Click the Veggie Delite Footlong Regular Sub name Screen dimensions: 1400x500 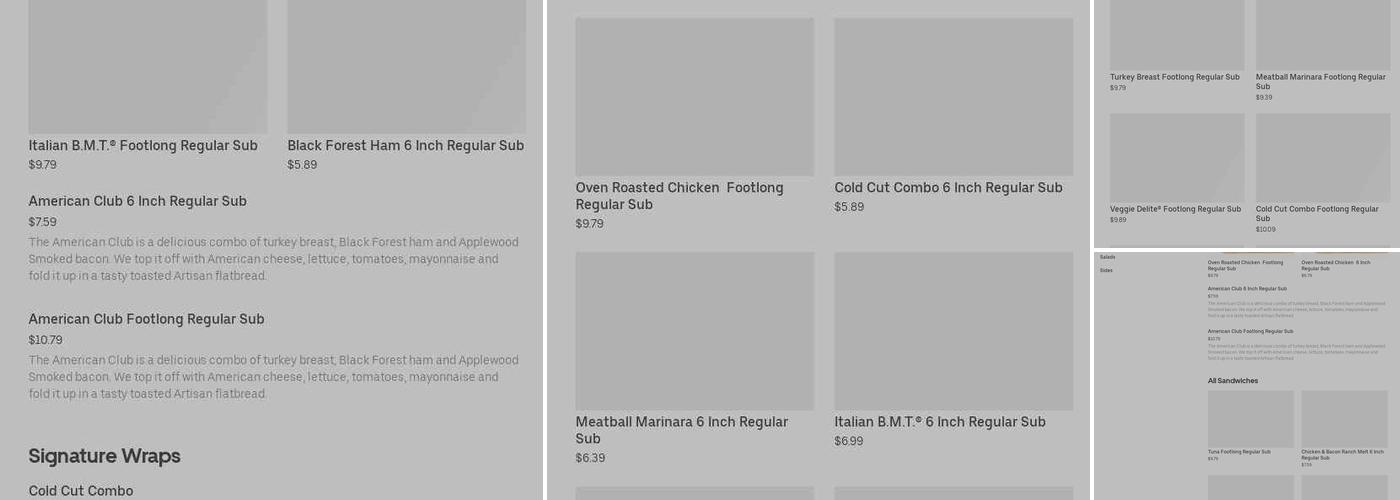(1175, 209)
